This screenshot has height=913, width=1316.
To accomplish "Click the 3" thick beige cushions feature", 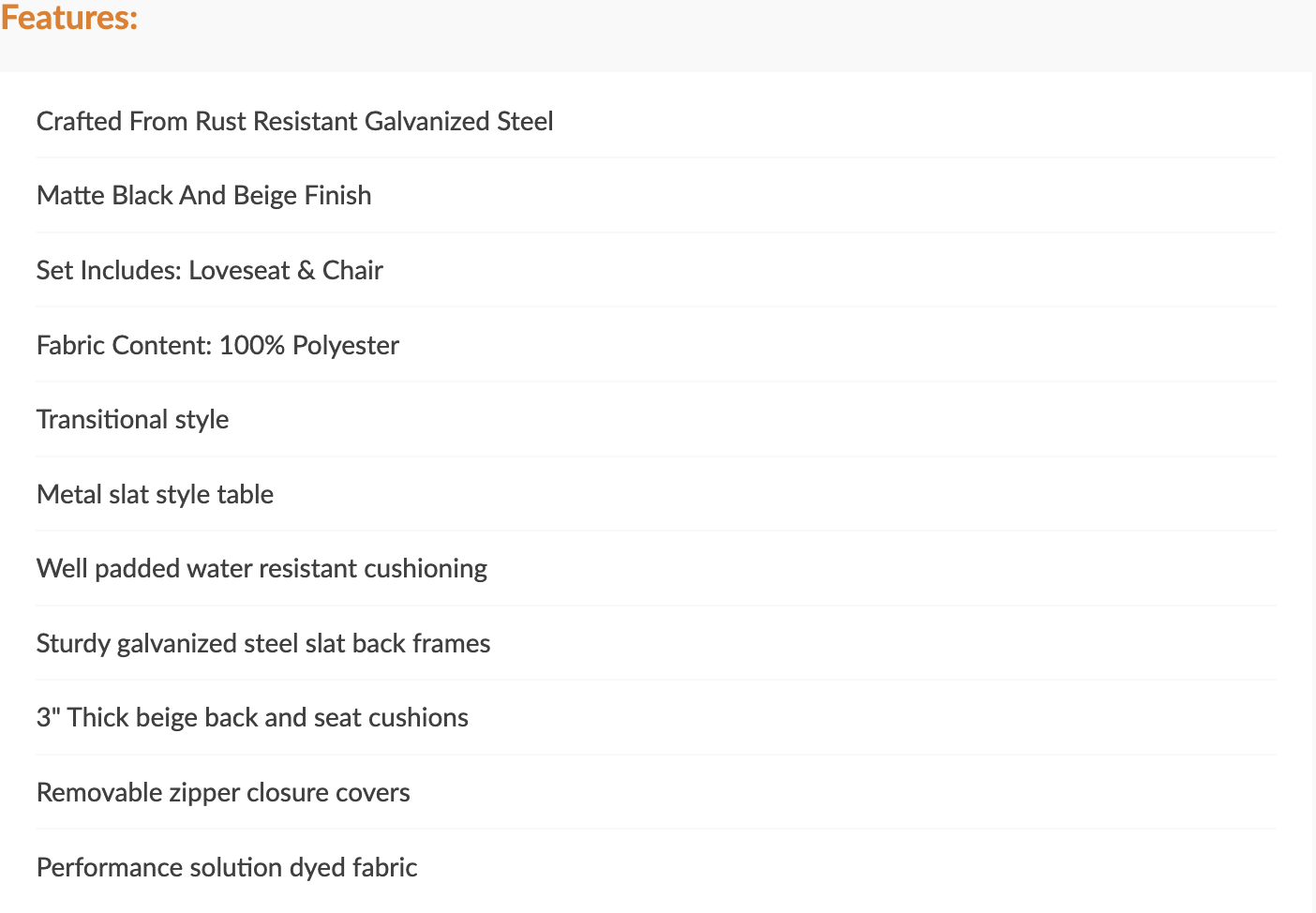I will [x=252, y=717].
